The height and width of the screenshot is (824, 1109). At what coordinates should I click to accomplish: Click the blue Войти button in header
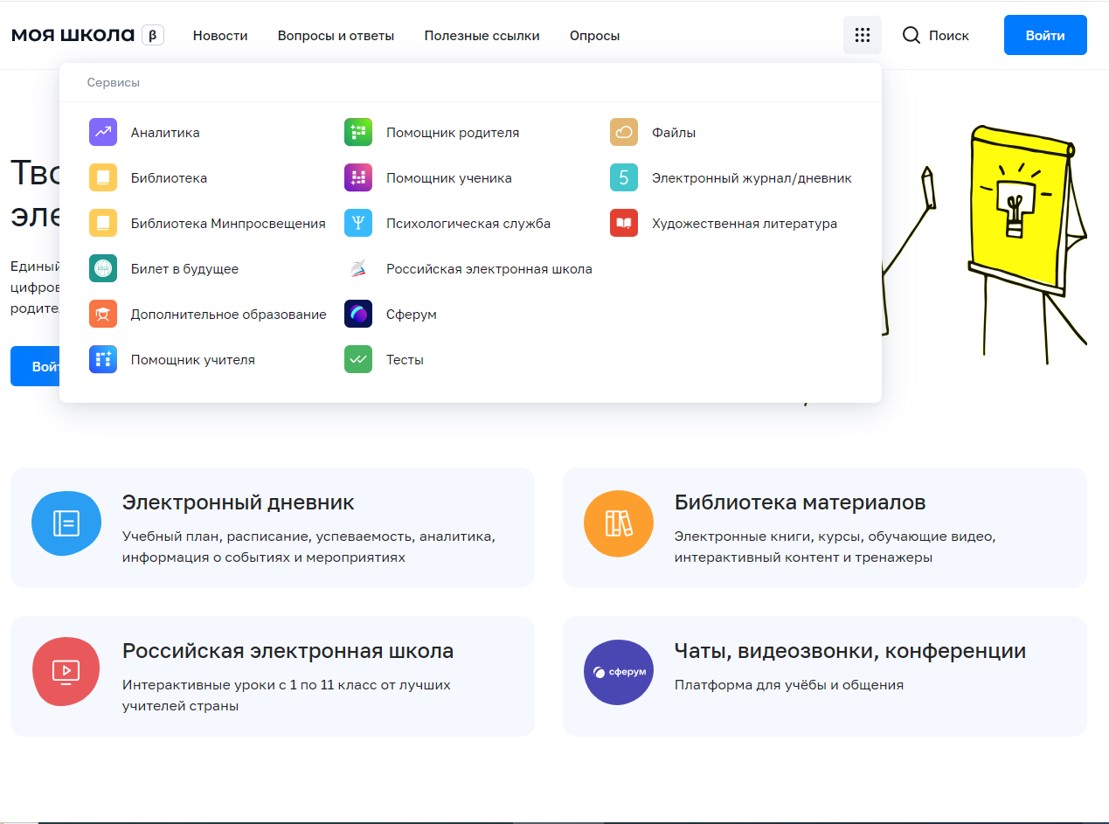[x=1045, y=35]
